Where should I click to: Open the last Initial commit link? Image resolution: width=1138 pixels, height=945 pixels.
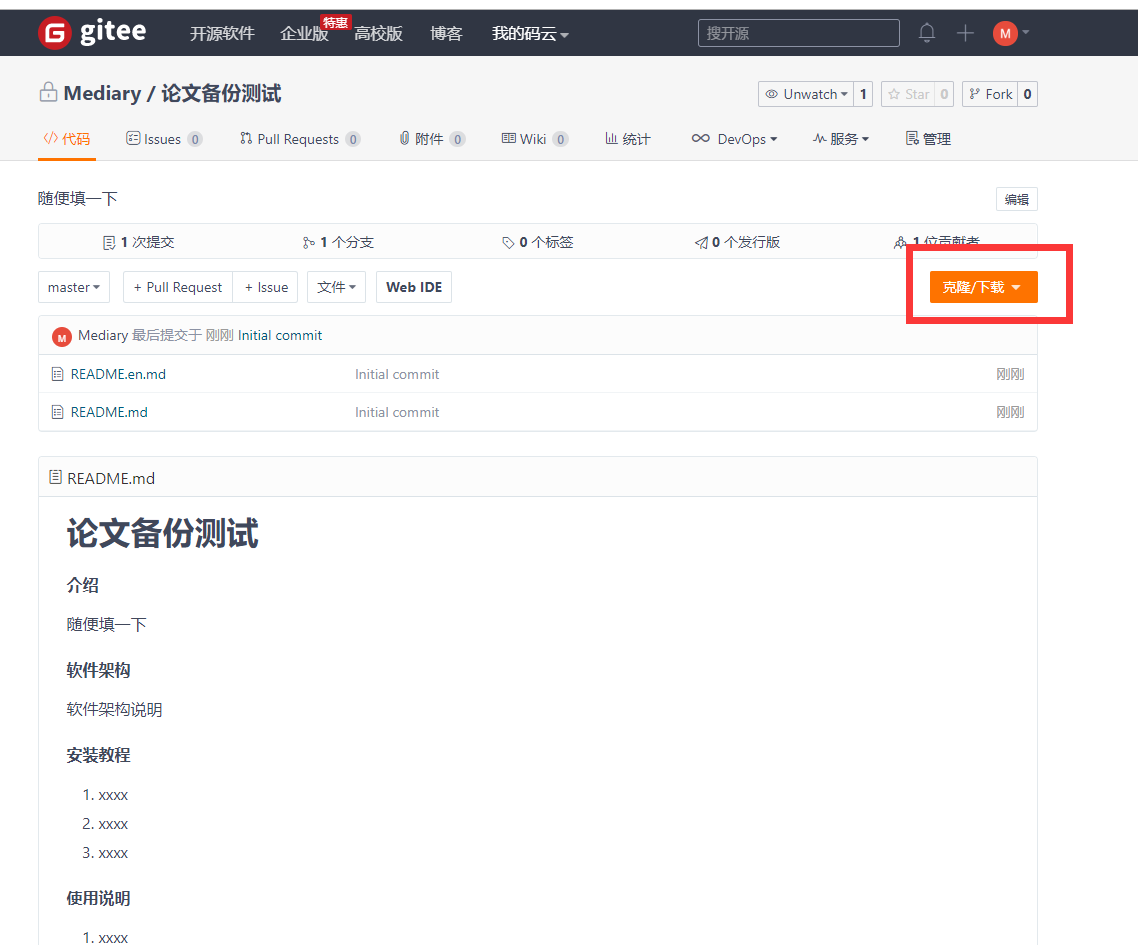[x=280, y=335]
